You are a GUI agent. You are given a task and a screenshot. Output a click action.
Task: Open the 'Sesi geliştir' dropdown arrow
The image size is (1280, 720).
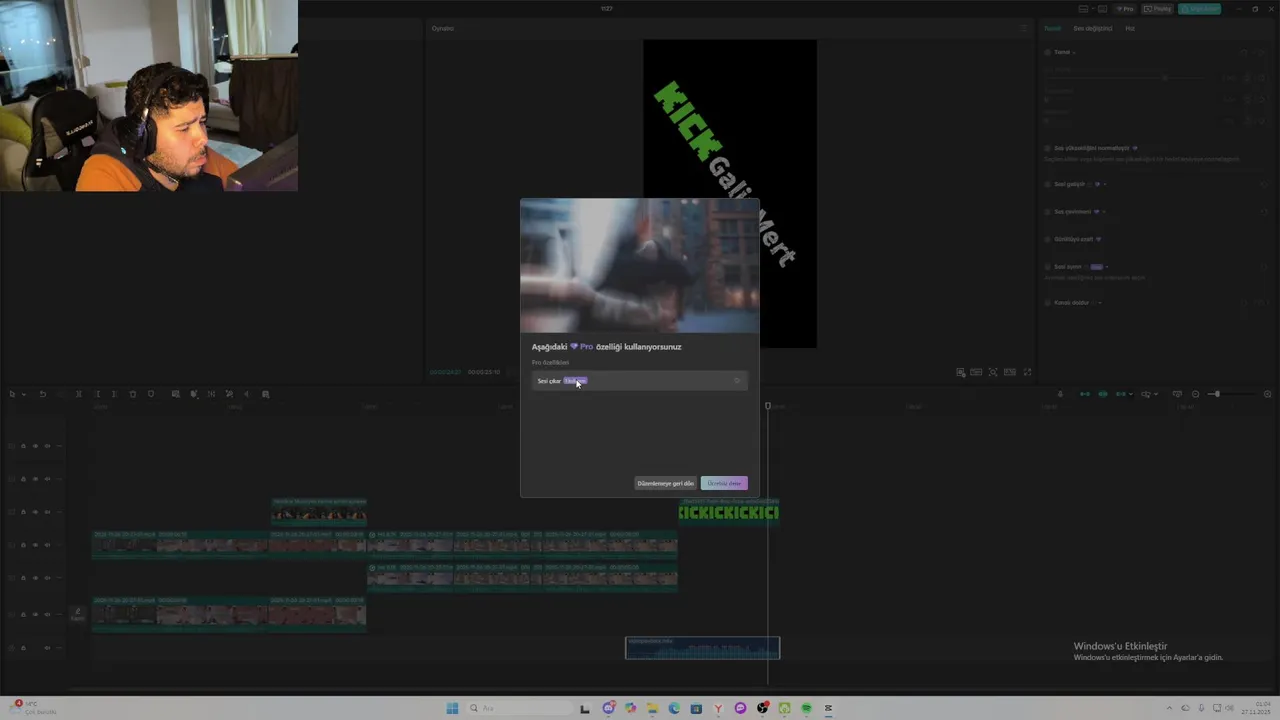click(1104, 184)
